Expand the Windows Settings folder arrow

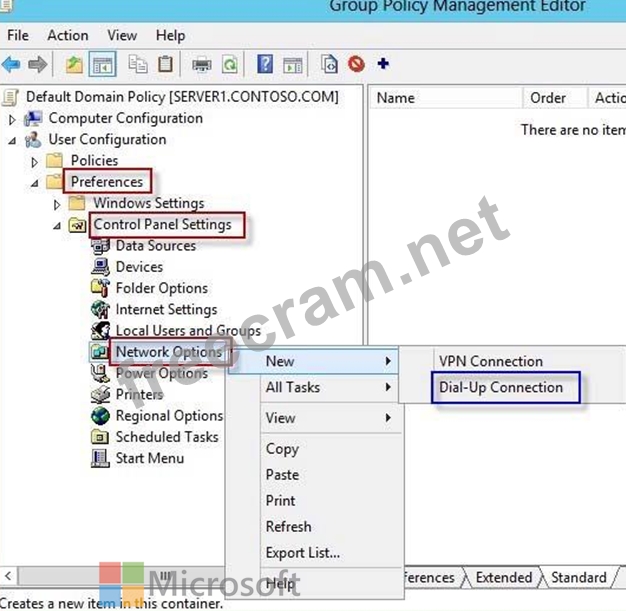tap(57, 204)
